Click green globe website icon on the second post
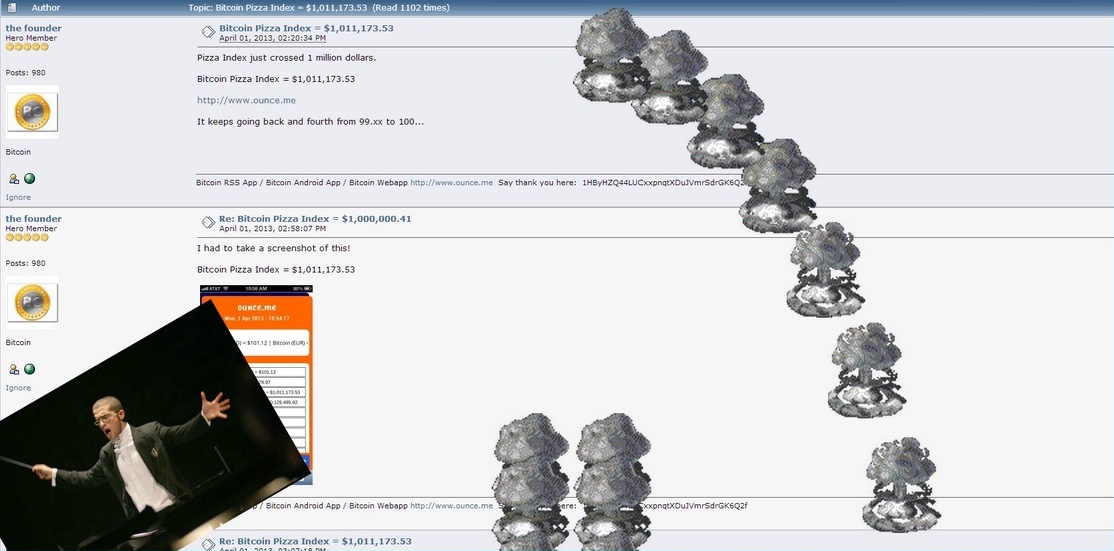The width and height of the screenshot is (1114, 551). point(29,369)
